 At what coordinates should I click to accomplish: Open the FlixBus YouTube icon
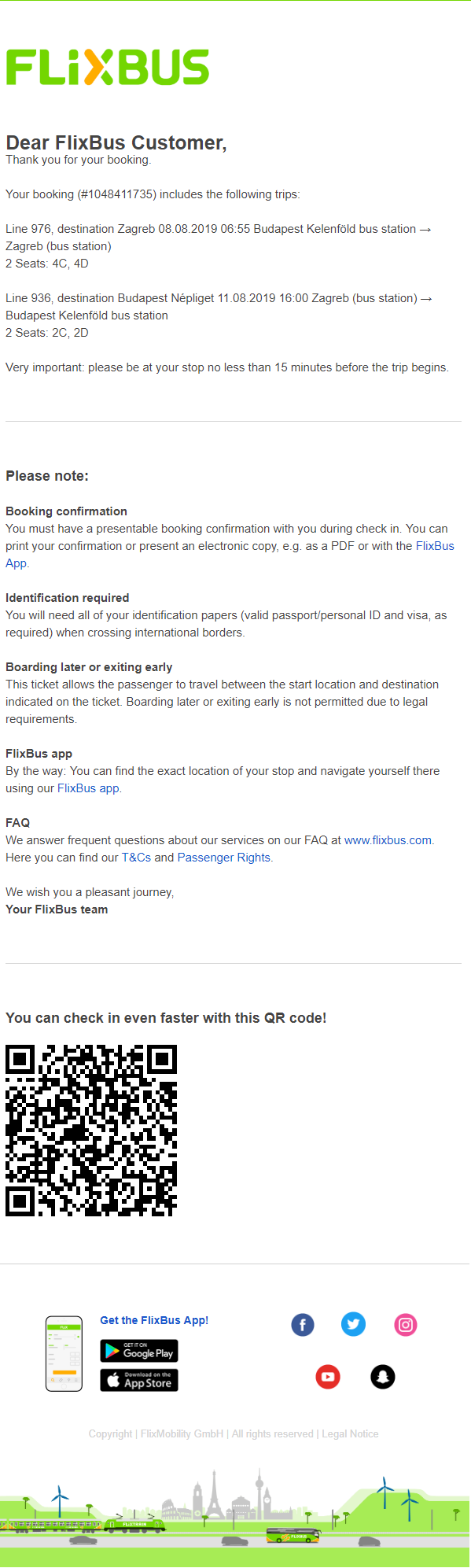328,1377
